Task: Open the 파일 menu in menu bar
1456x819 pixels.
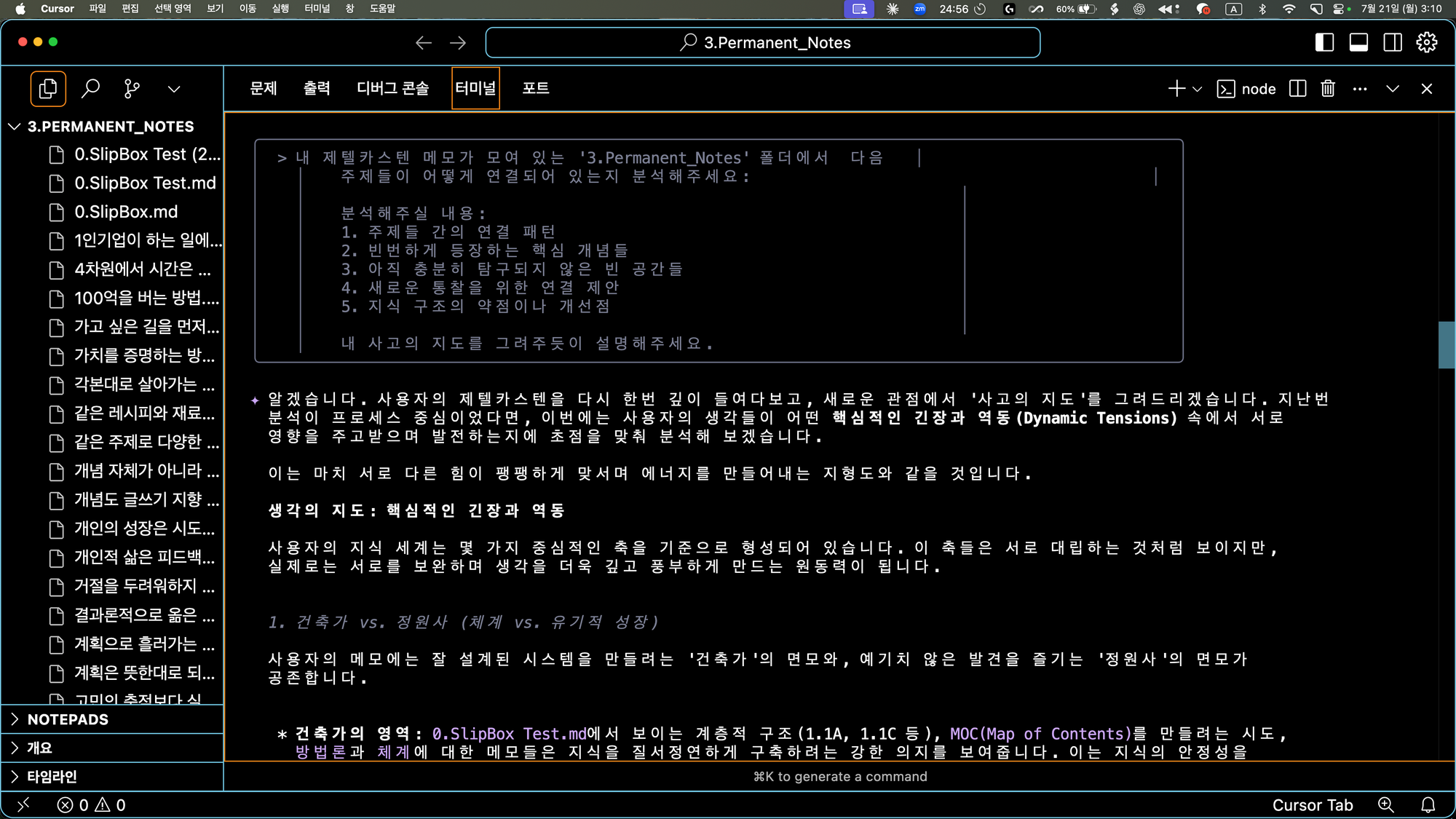Action: click(x=98, y=9)
